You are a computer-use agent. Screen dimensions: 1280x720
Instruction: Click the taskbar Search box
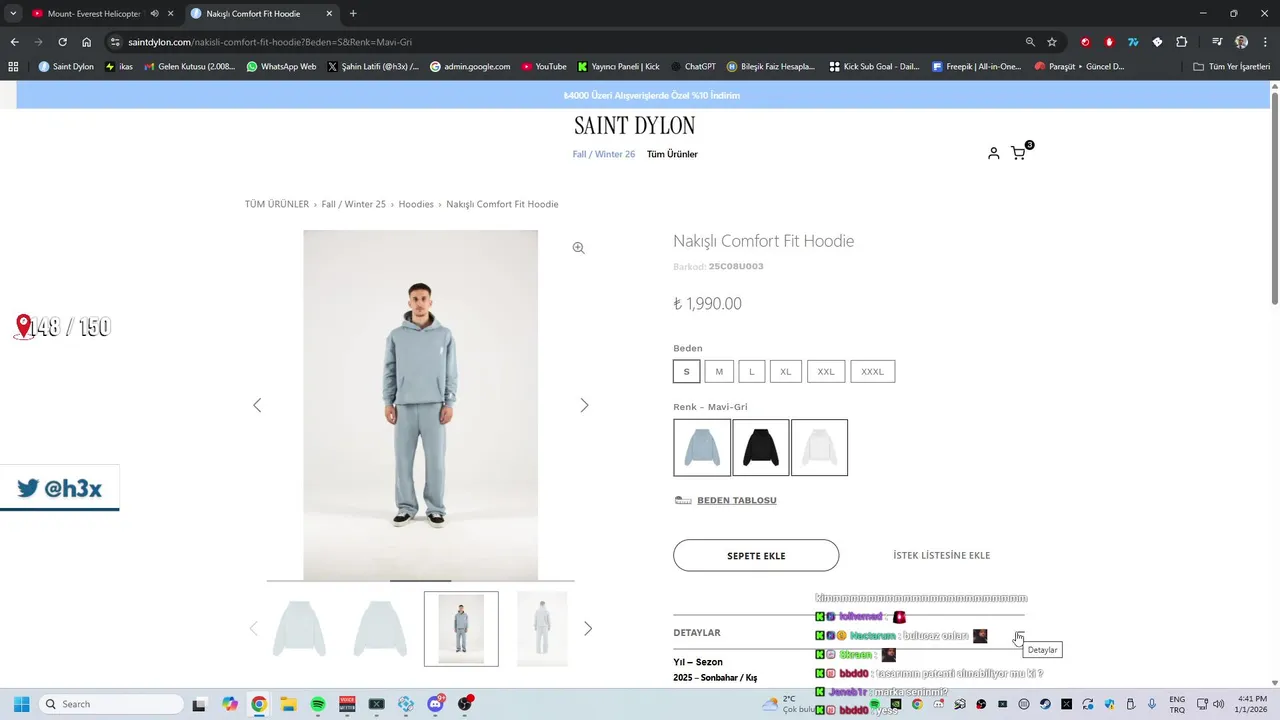[110, 704]
